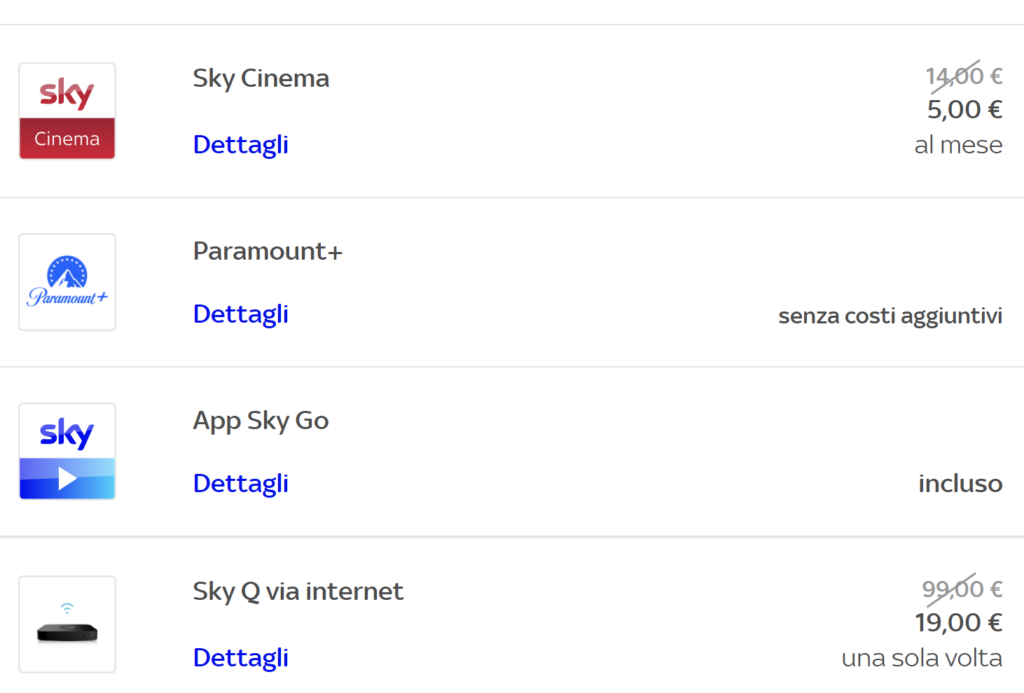Click the Paramount+ mountain logo
Viewport: 1024px width, 693px height.
[x=67, y=282]
